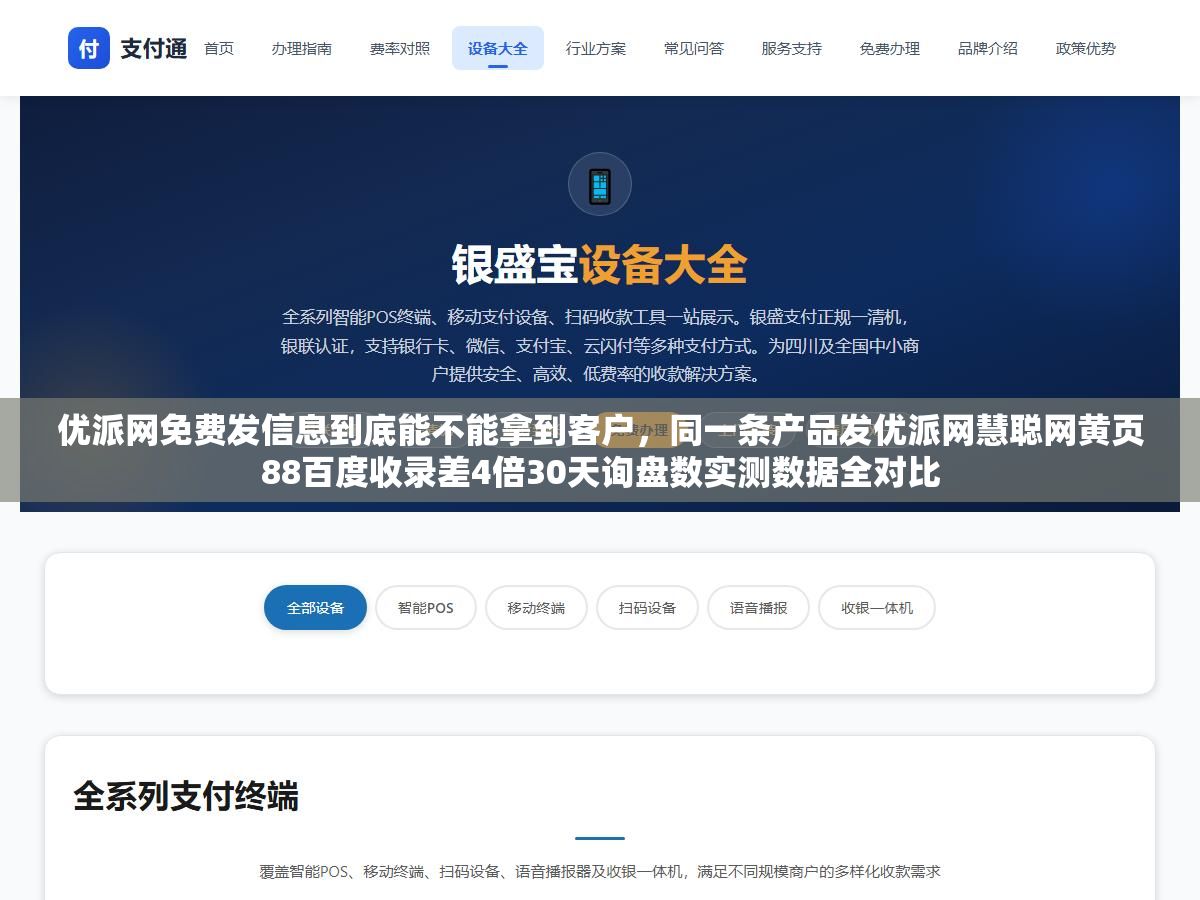Select the 设备大全 navigation tab
1200x900 pixels.
[x=498, y=48]
